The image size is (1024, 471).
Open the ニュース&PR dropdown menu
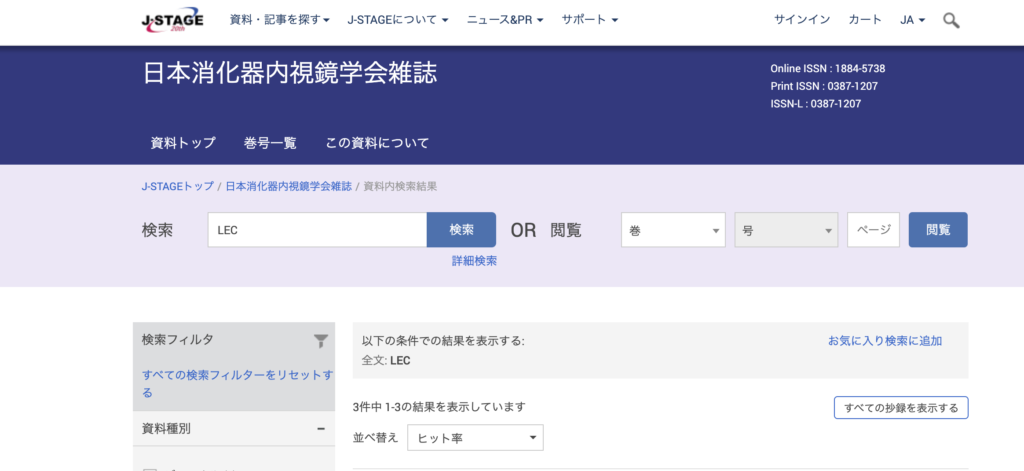(505, 20)
